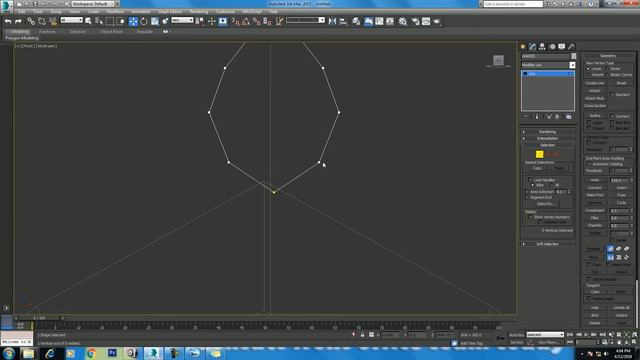640x360 pixels.
Task: Activate the Select and Scale tool
Action: click(x=155, y=21)
